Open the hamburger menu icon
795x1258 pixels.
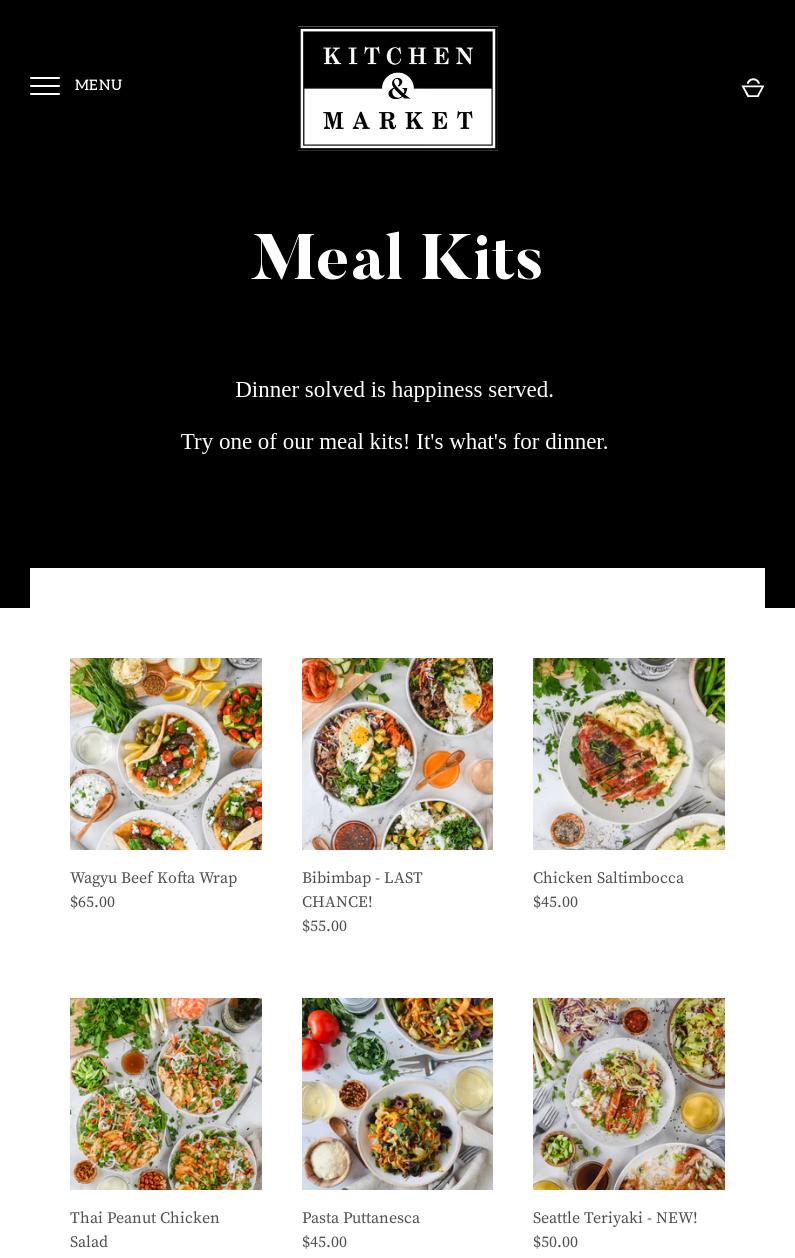45,86
